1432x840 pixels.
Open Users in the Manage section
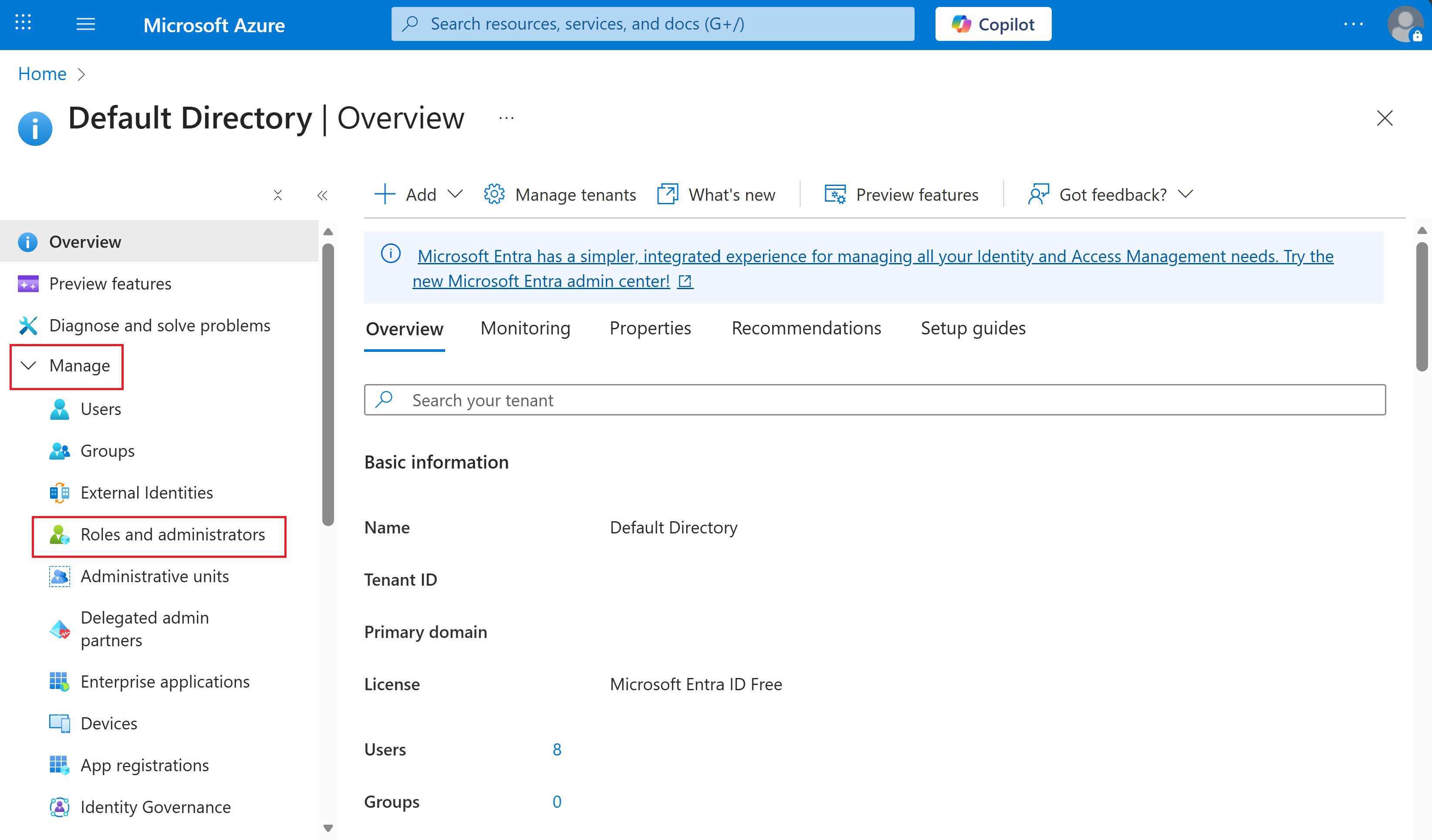(101, 409)
